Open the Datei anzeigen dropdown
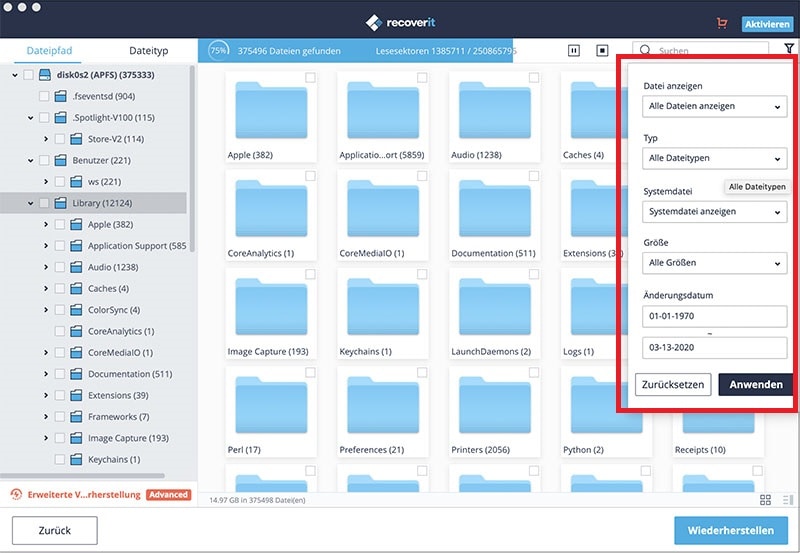This screenshot has width=800, height=553. [714, 106]
